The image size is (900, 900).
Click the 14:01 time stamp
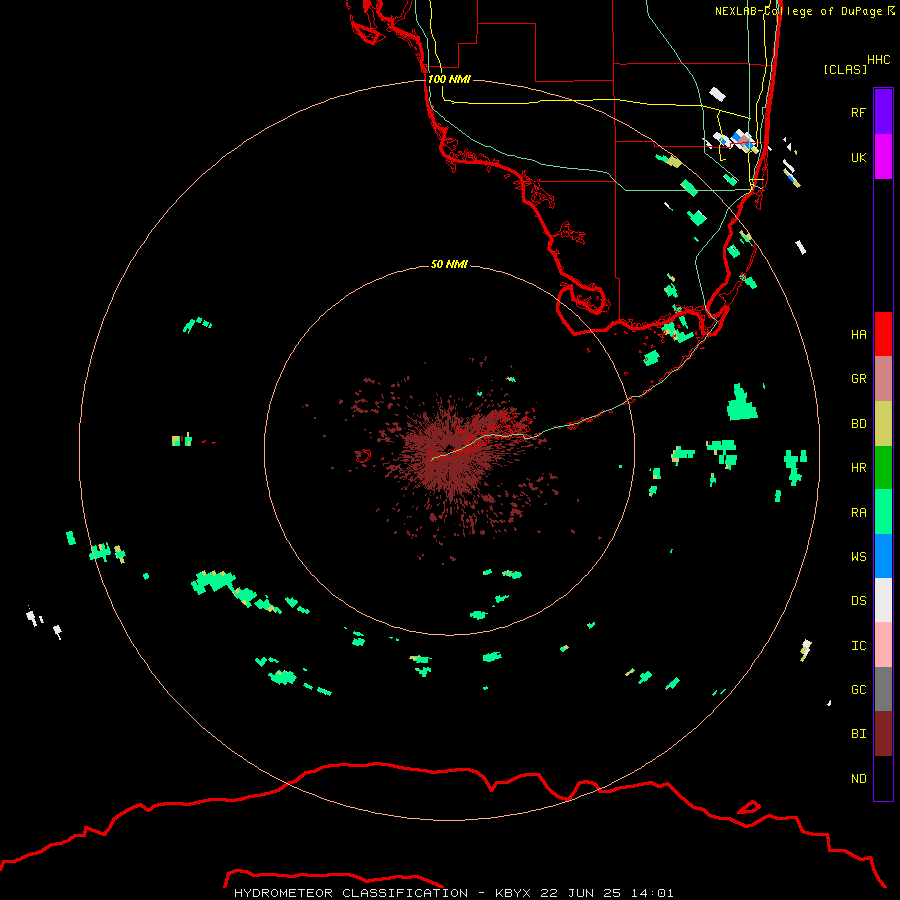(x=651, y=893)
